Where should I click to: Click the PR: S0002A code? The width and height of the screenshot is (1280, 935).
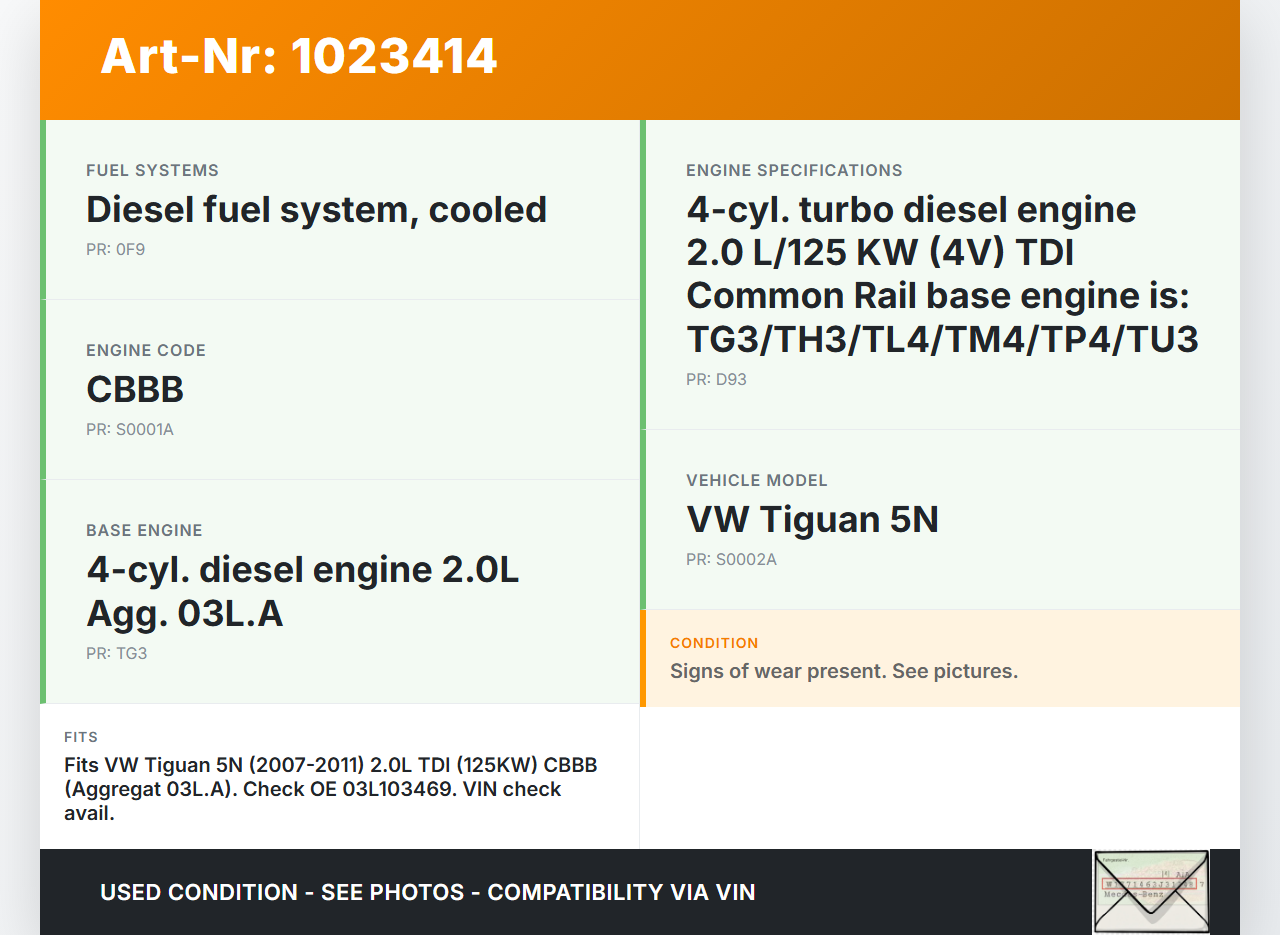[x=731, y=559]
